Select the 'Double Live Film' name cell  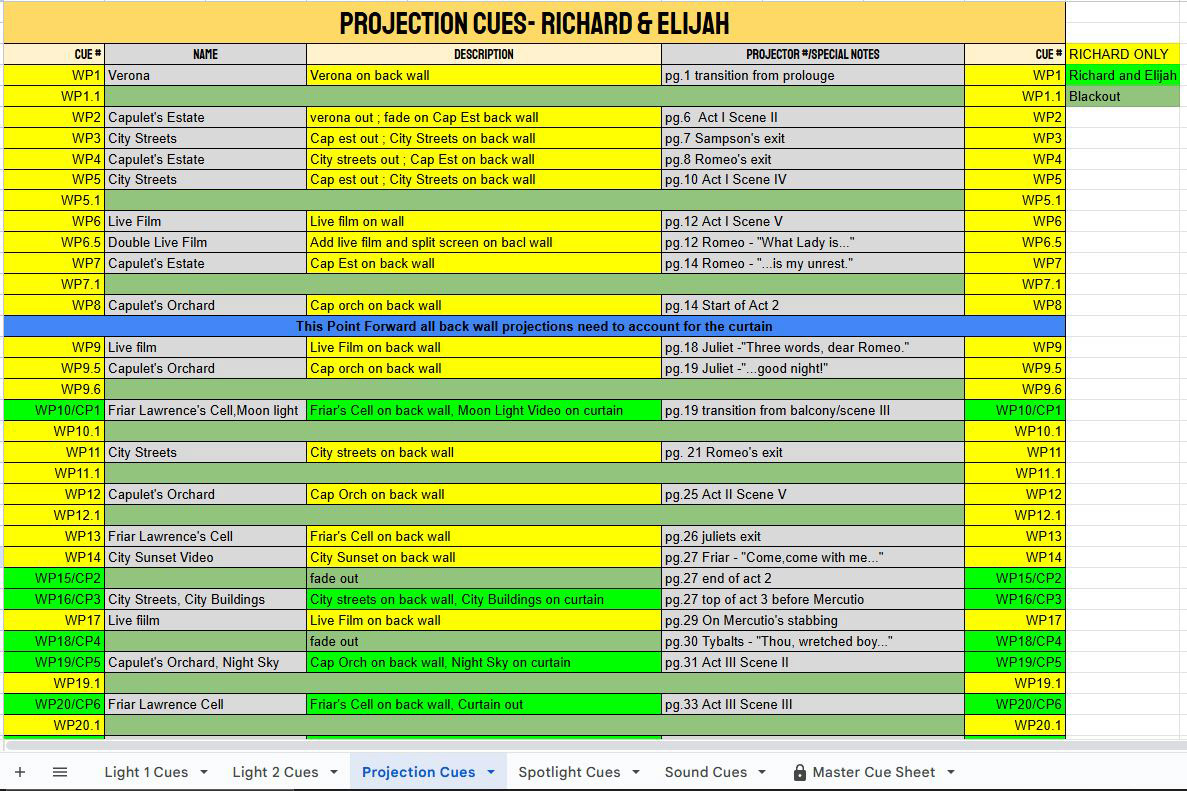(x=205, y=242)
